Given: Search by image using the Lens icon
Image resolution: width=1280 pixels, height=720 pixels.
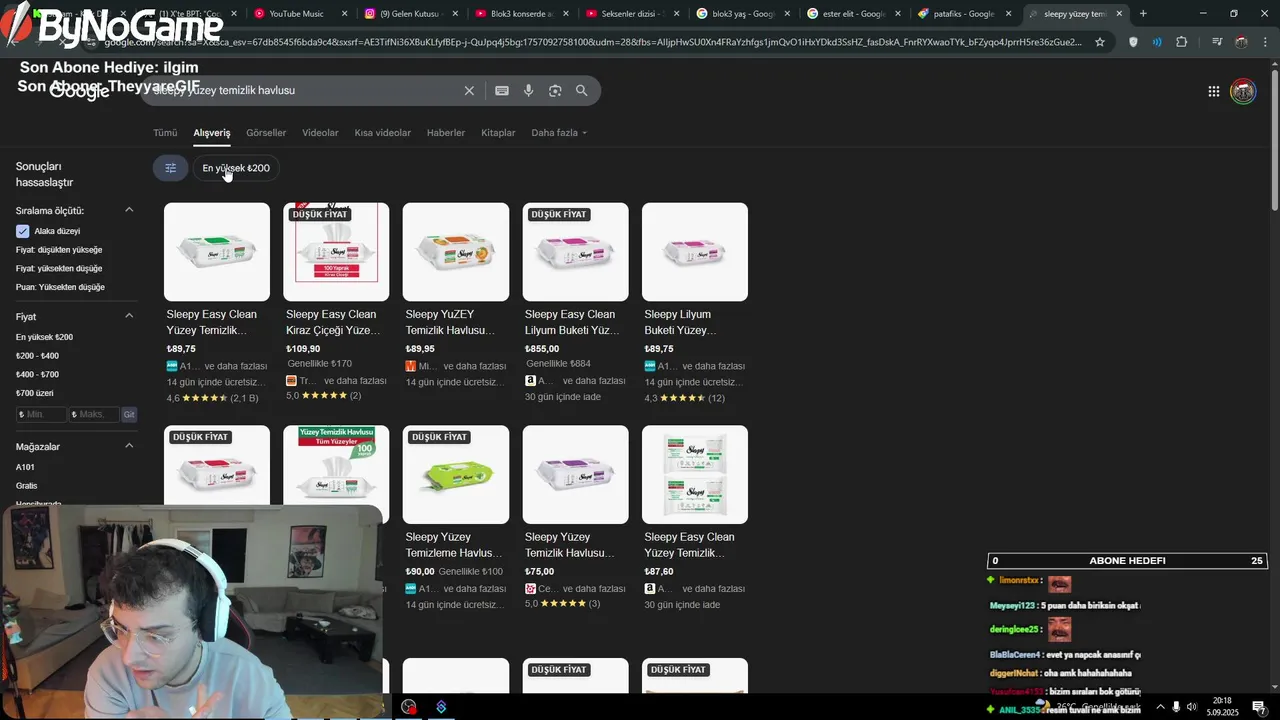Looking at the screenshot, I should point(555,90).
